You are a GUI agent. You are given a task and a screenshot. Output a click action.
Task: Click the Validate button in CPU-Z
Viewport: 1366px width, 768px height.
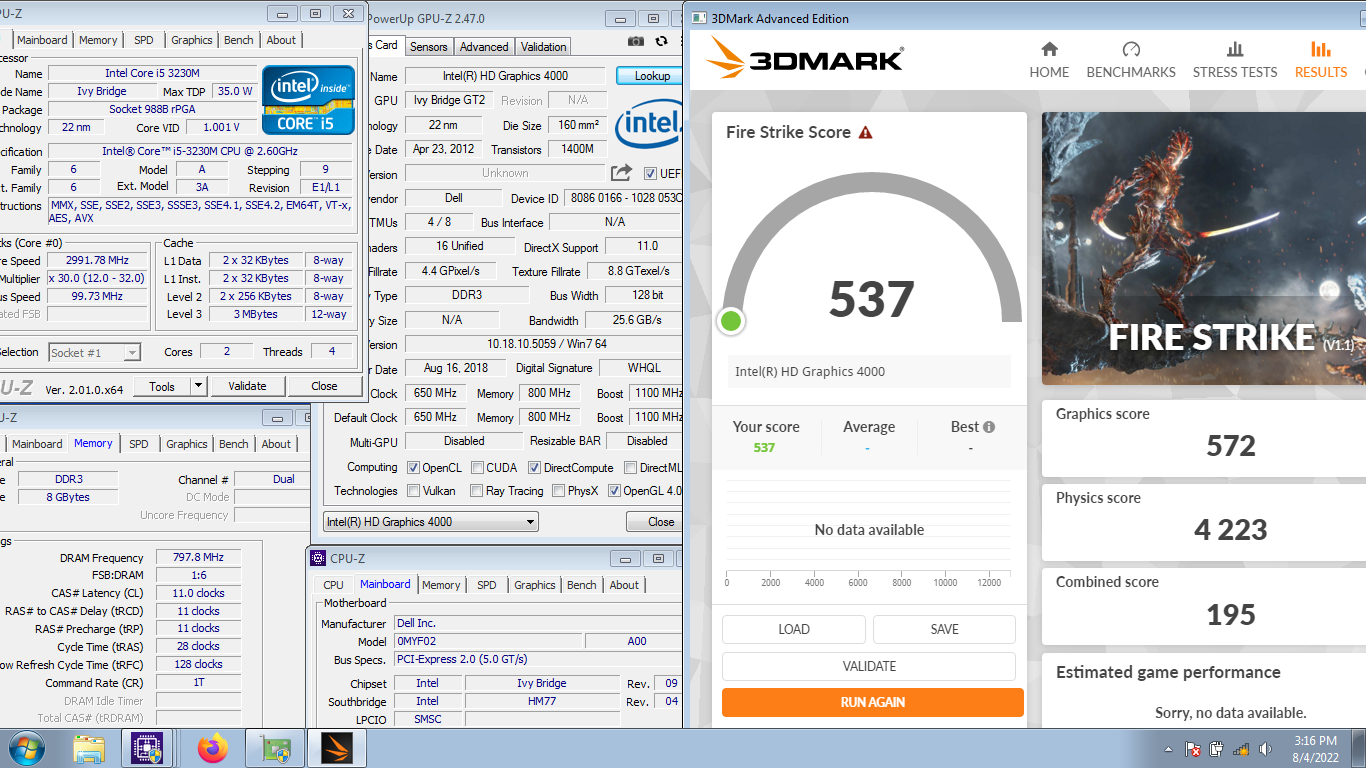click(247, 386)
